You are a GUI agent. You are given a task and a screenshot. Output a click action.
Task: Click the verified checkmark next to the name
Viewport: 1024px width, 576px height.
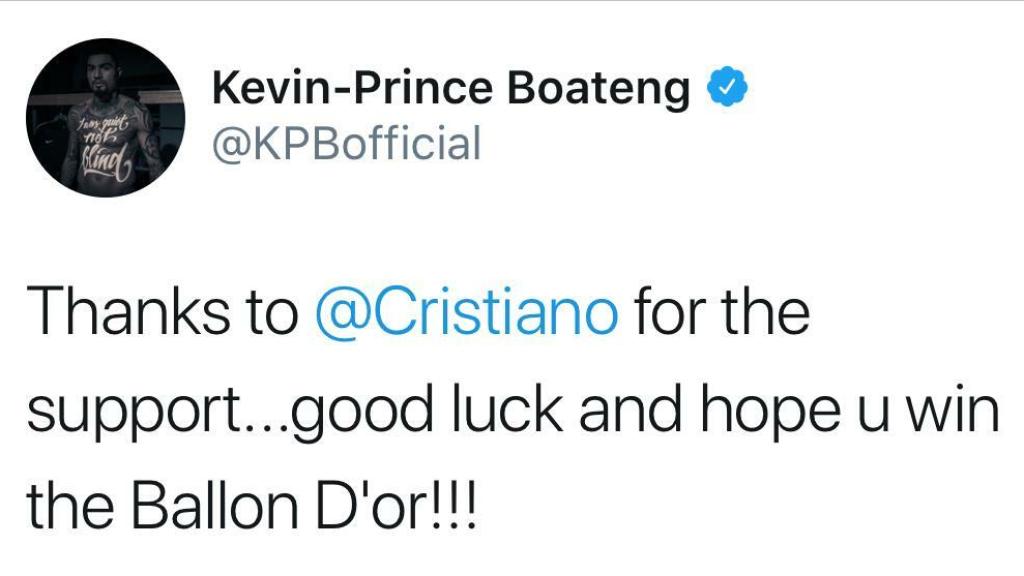click(x=728, y=88)
